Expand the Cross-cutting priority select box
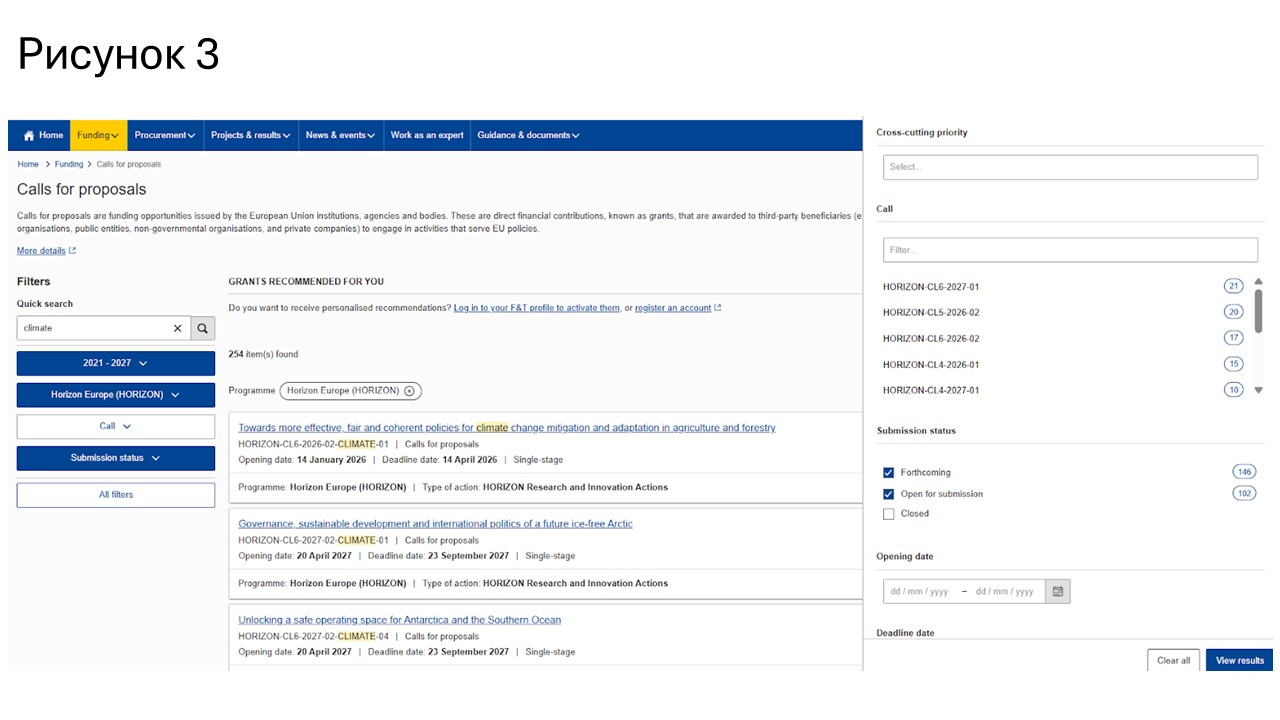 coord(1069,167)
